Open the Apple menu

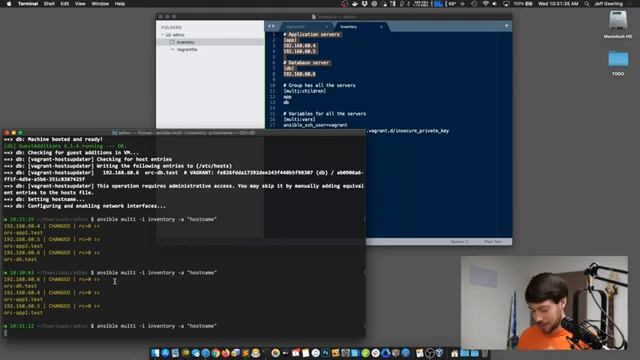(9, 4)
